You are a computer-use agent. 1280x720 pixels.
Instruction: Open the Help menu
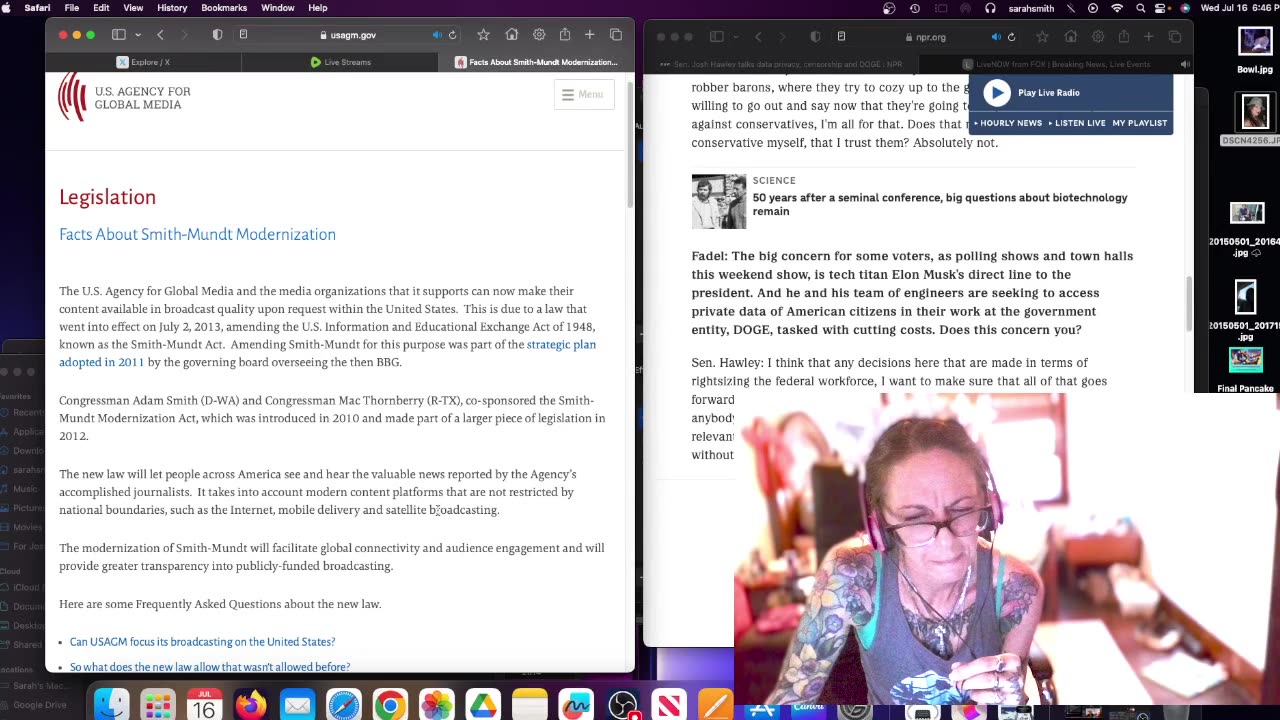tap(317, 8)
